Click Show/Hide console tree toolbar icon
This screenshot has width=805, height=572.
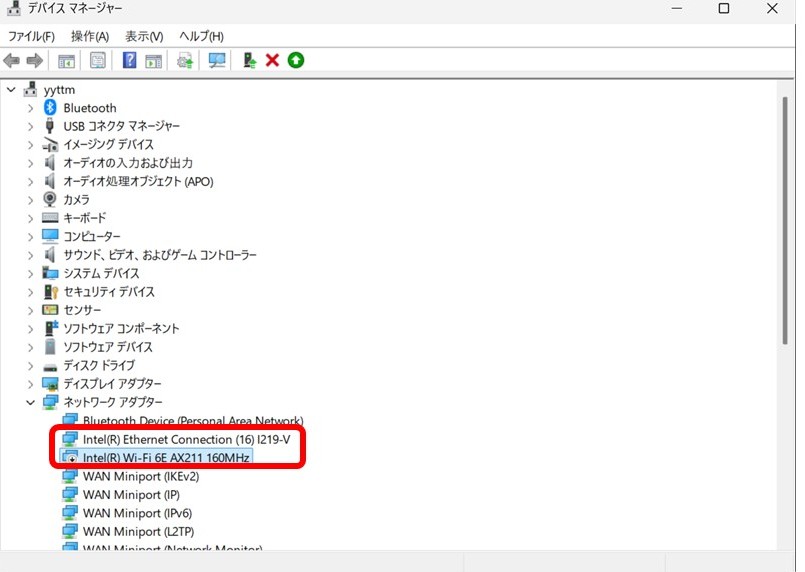click(66, 61)
